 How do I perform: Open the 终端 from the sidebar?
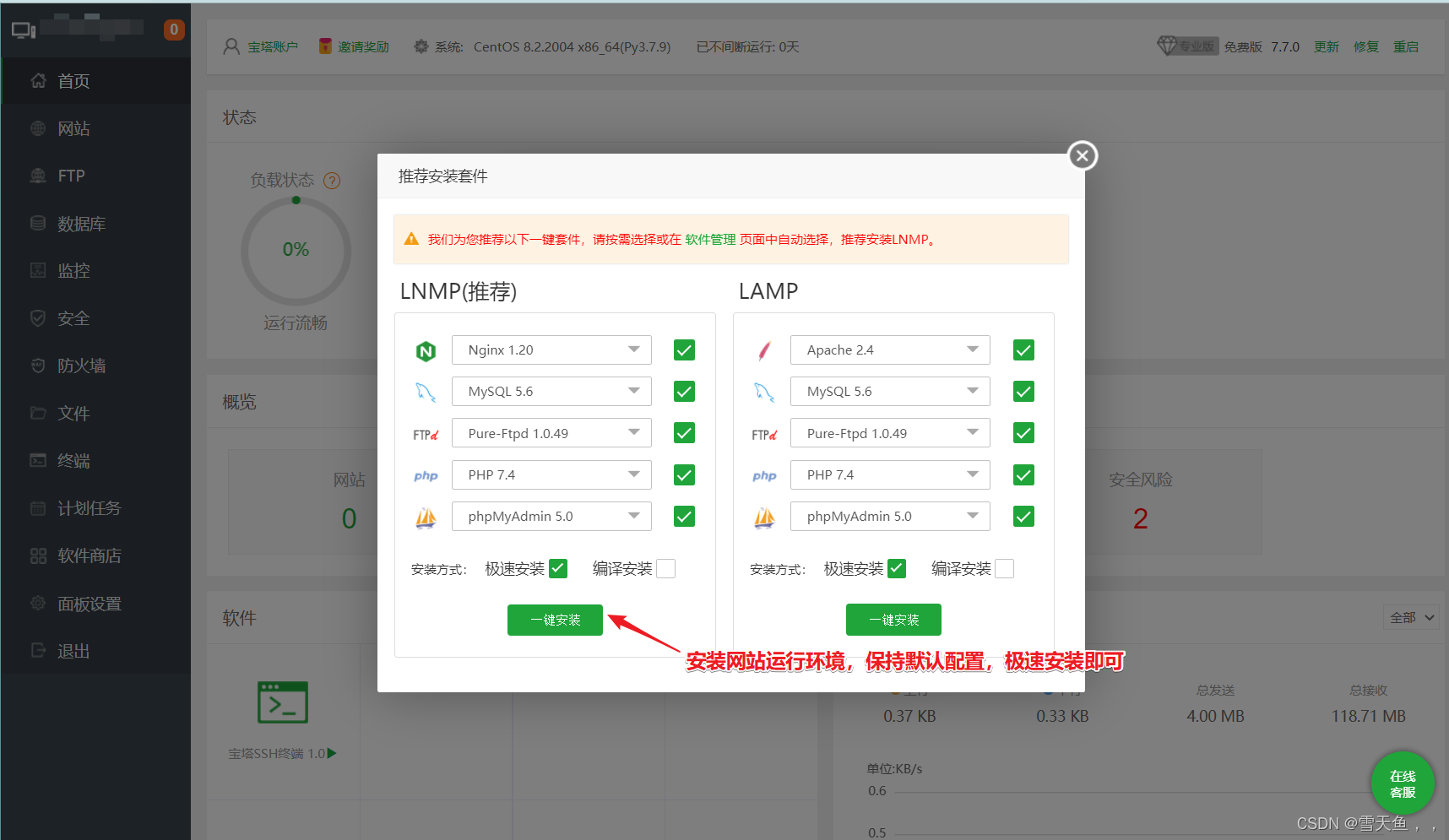pyautogui.click(x=72, y=460)
